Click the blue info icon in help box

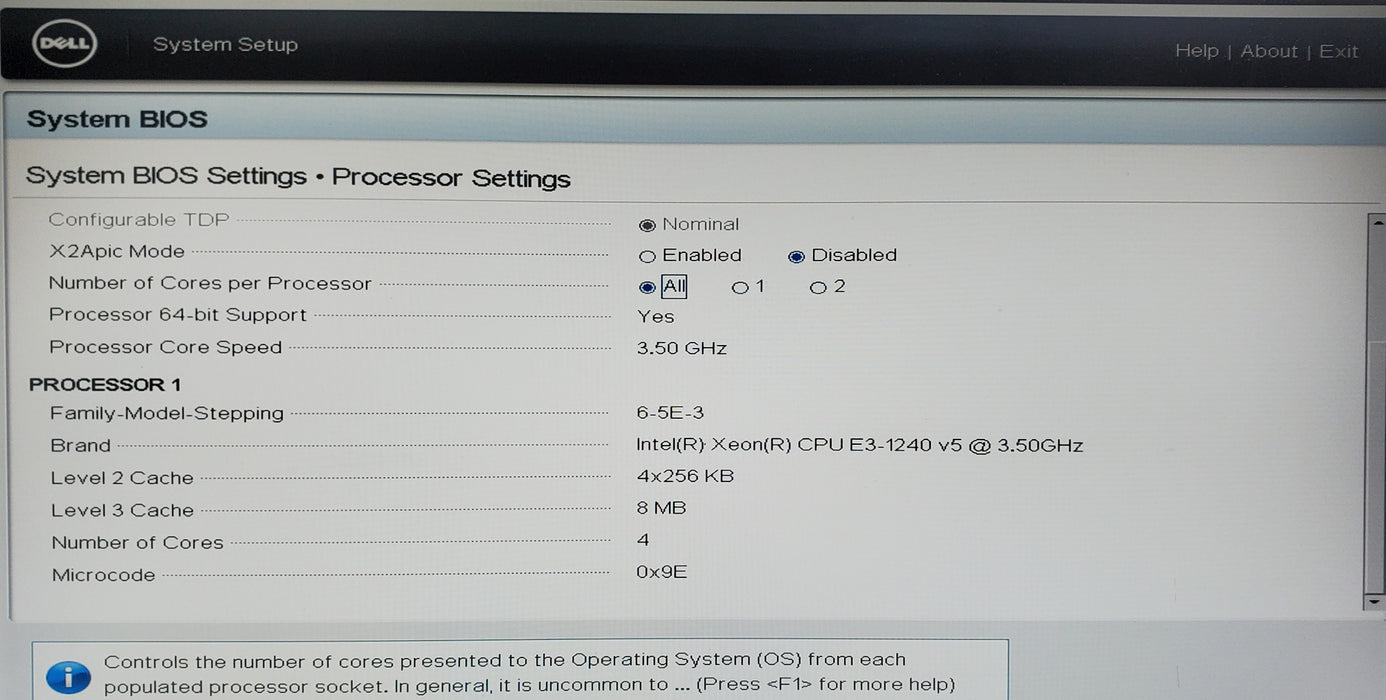click(x=68, y=677)
